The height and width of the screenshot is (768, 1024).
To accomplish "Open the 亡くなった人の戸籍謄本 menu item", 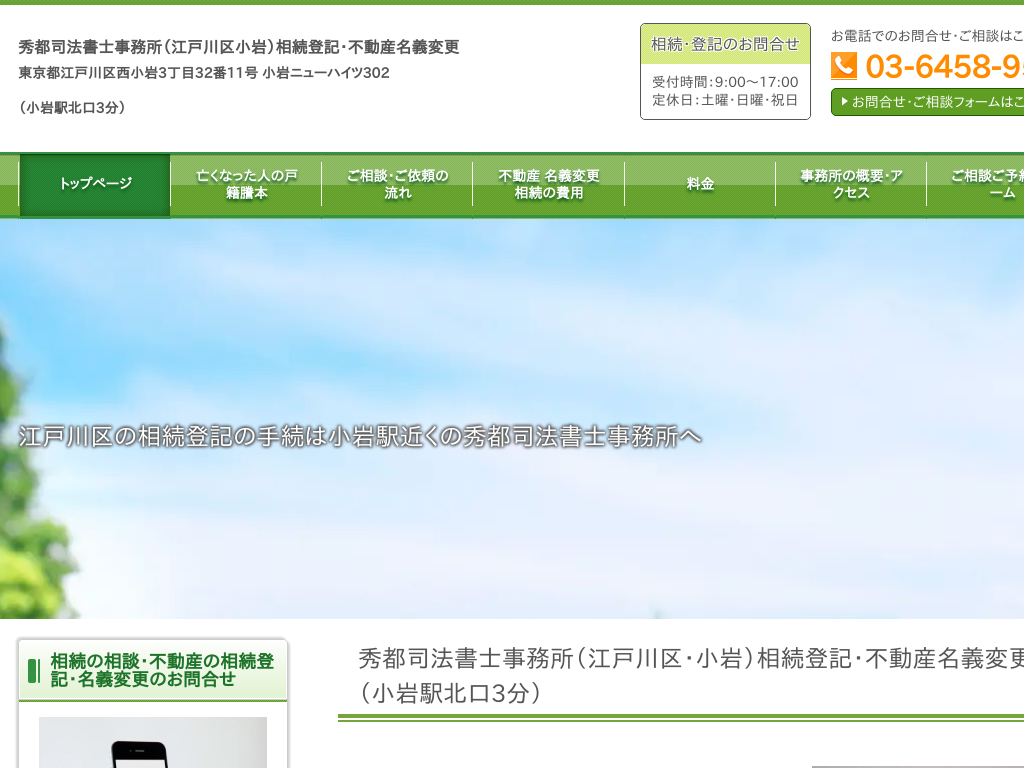I will (x=246, y=184).
